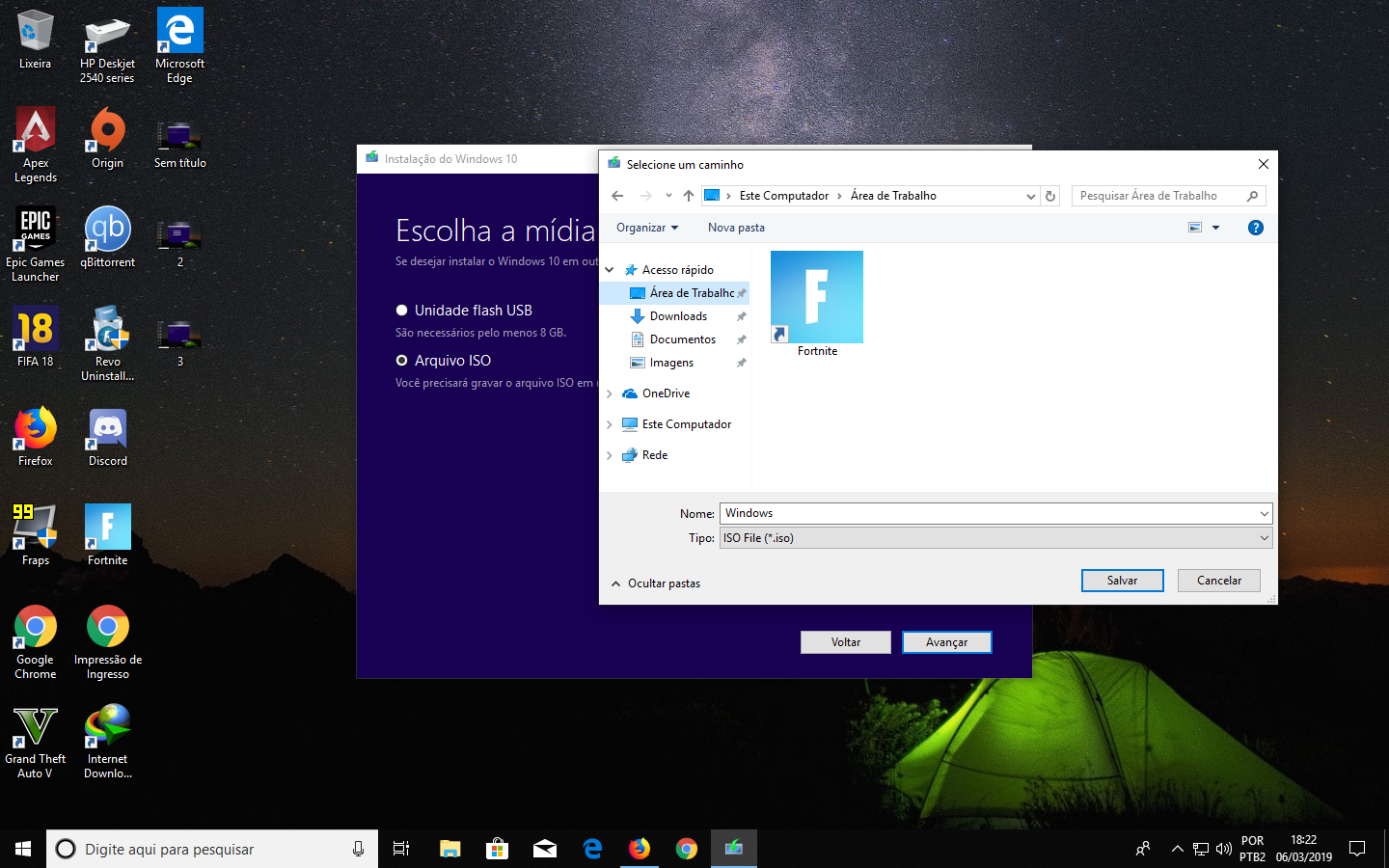Select the Fortnite shortcut in the file list
The height and width of the screenshot is (868, 1389).
pos(817,304)
